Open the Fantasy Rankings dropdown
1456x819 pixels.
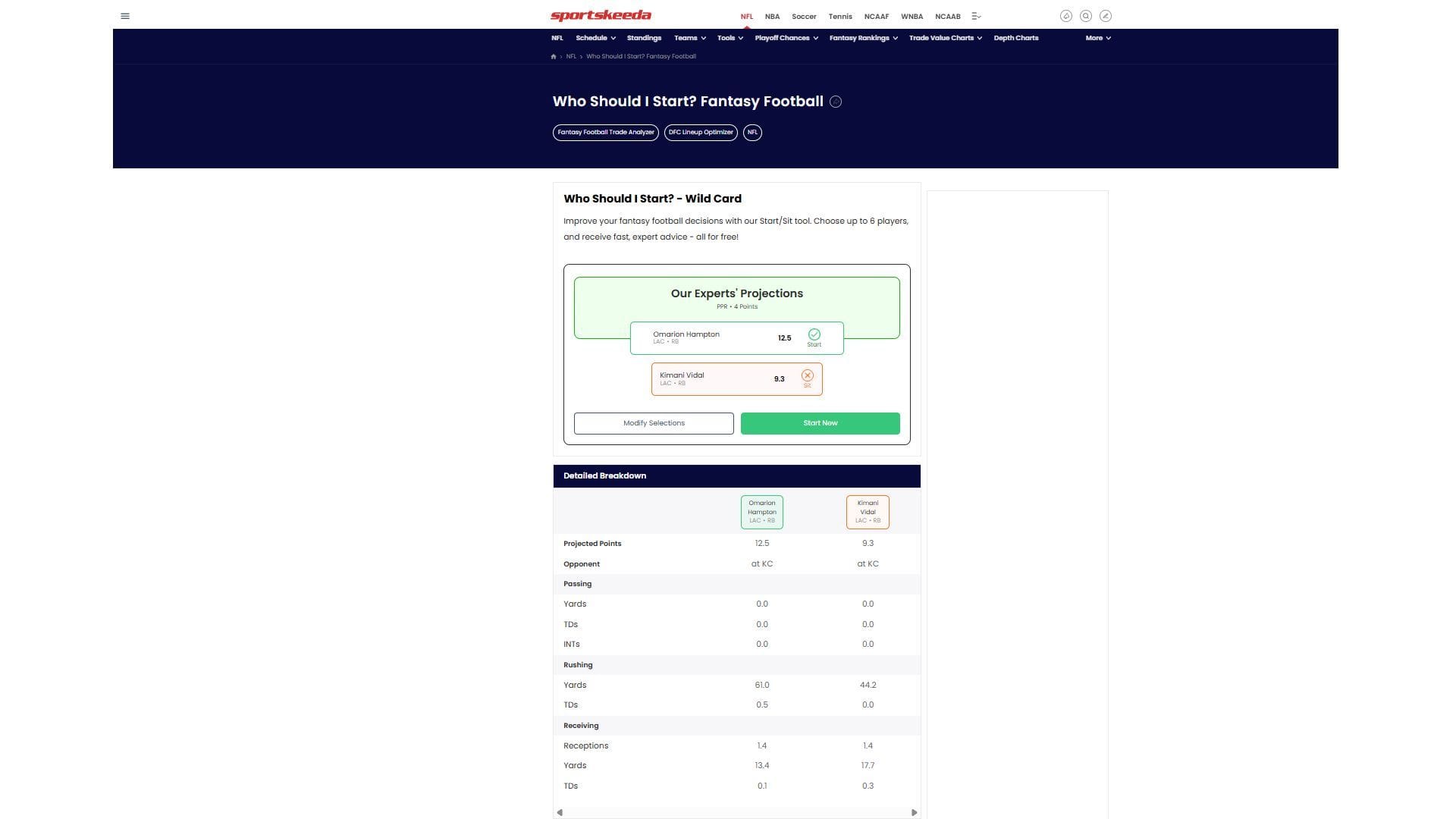pyautogui.click(x=863, y=38)
